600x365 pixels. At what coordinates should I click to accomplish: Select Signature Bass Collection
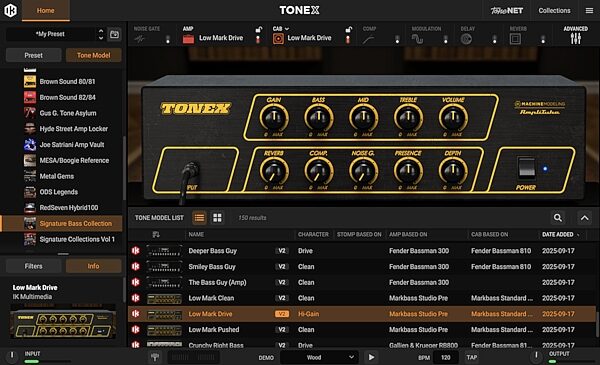point(62,223)
